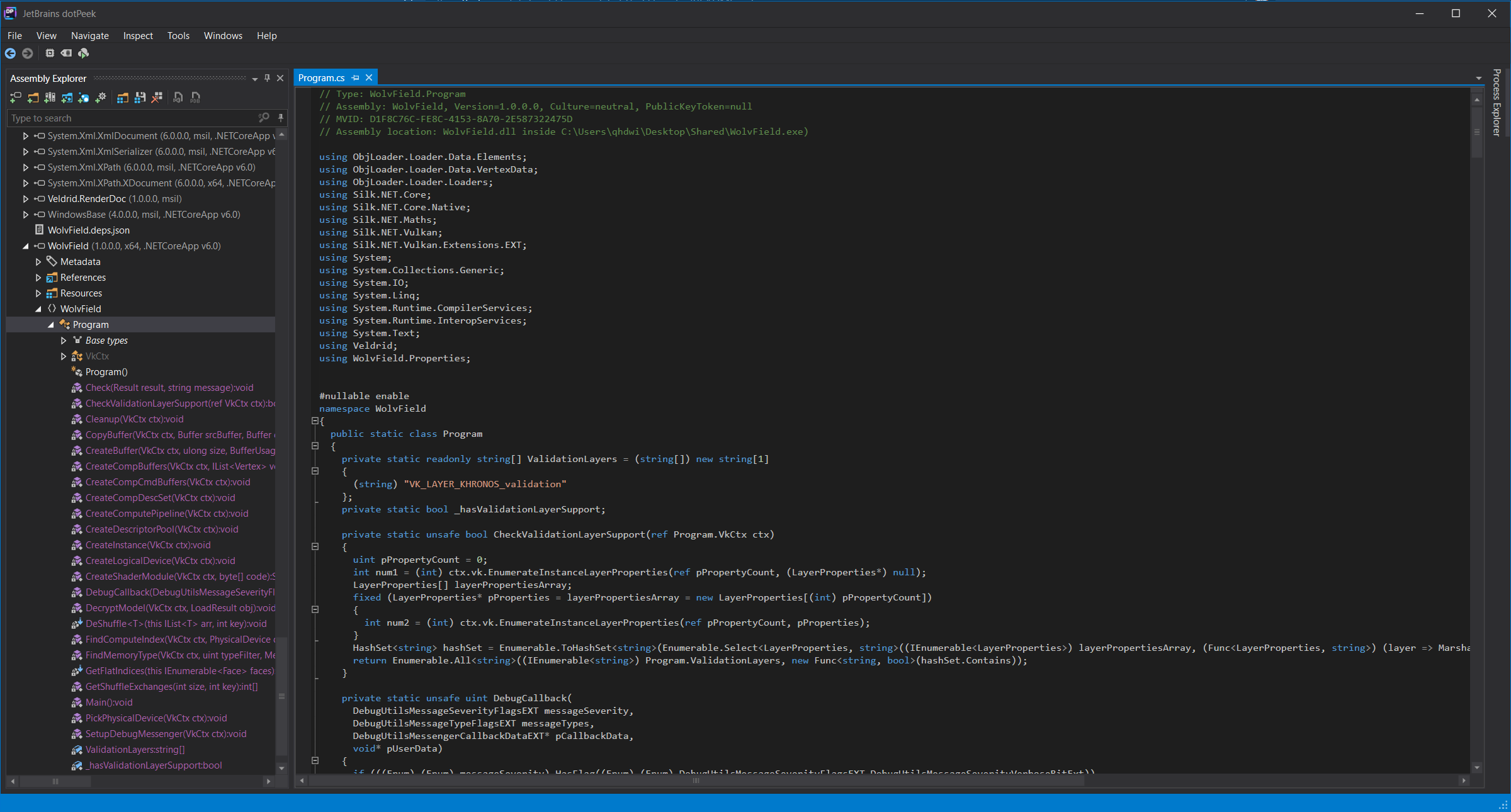Toggle pin on Program.cs tab

[x=356, y=77]
